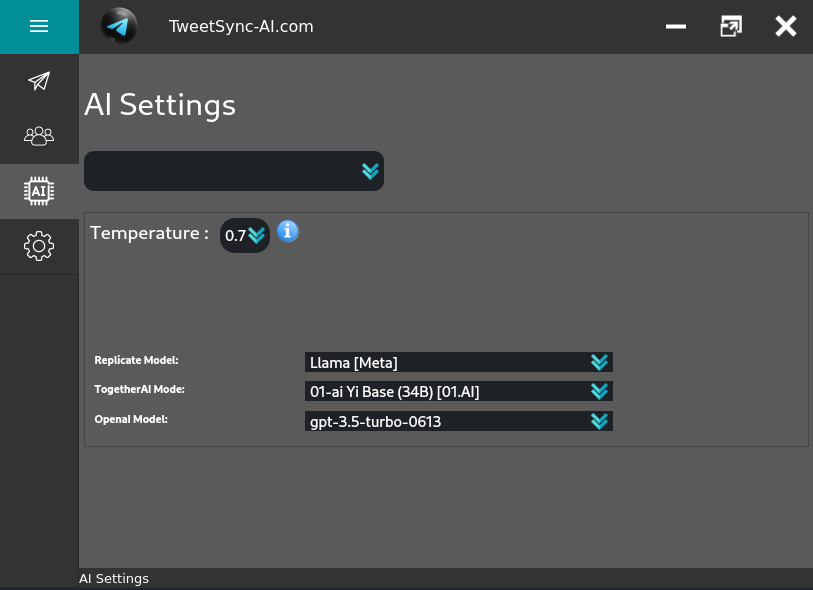Open the Temperature 0.7 dropdown
Viewport: 813px width, 590px height.
pyautogui.click(x=245, y=235)
